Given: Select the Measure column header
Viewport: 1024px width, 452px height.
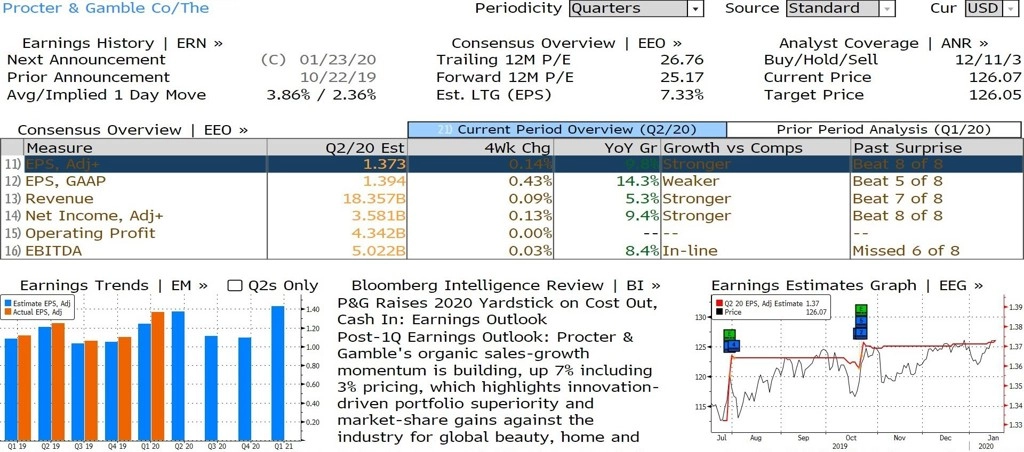Looking at the screenshot, I should click(144, 148).
